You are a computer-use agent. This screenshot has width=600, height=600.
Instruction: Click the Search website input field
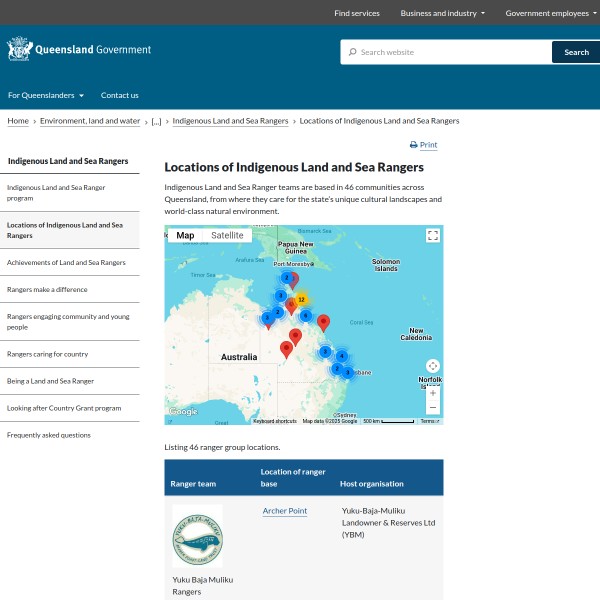click(x=450, y=52)
